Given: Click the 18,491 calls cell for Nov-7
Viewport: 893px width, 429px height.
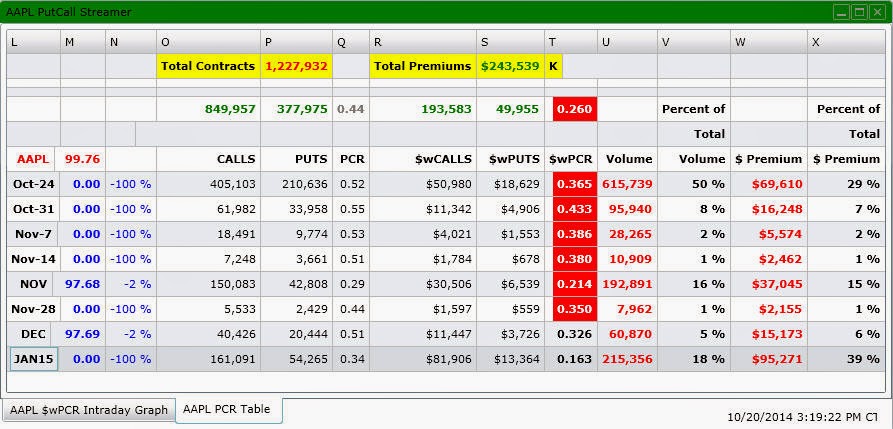Looking at the screenshot, I should coord(208,234).
